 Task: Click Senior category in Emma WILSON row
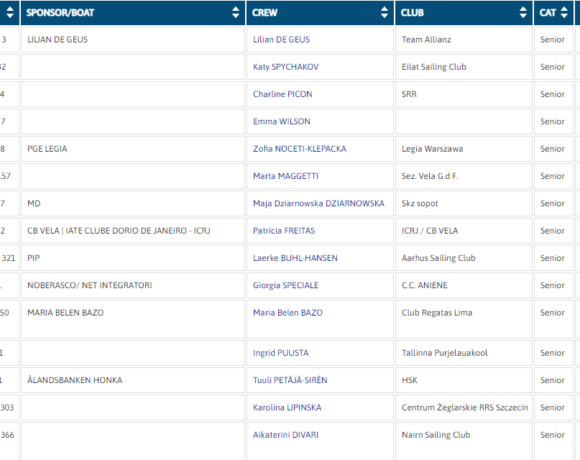tap(552, 122)
